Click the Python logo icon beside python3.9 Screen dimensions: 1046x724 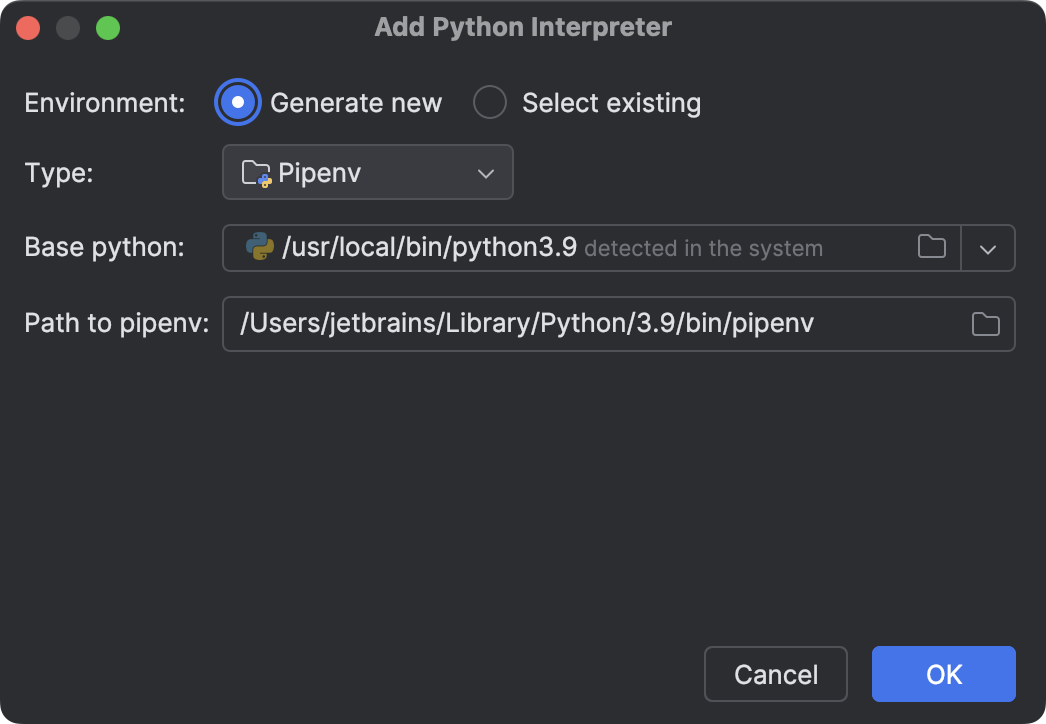pyautogui.click(x=260, y=247)
